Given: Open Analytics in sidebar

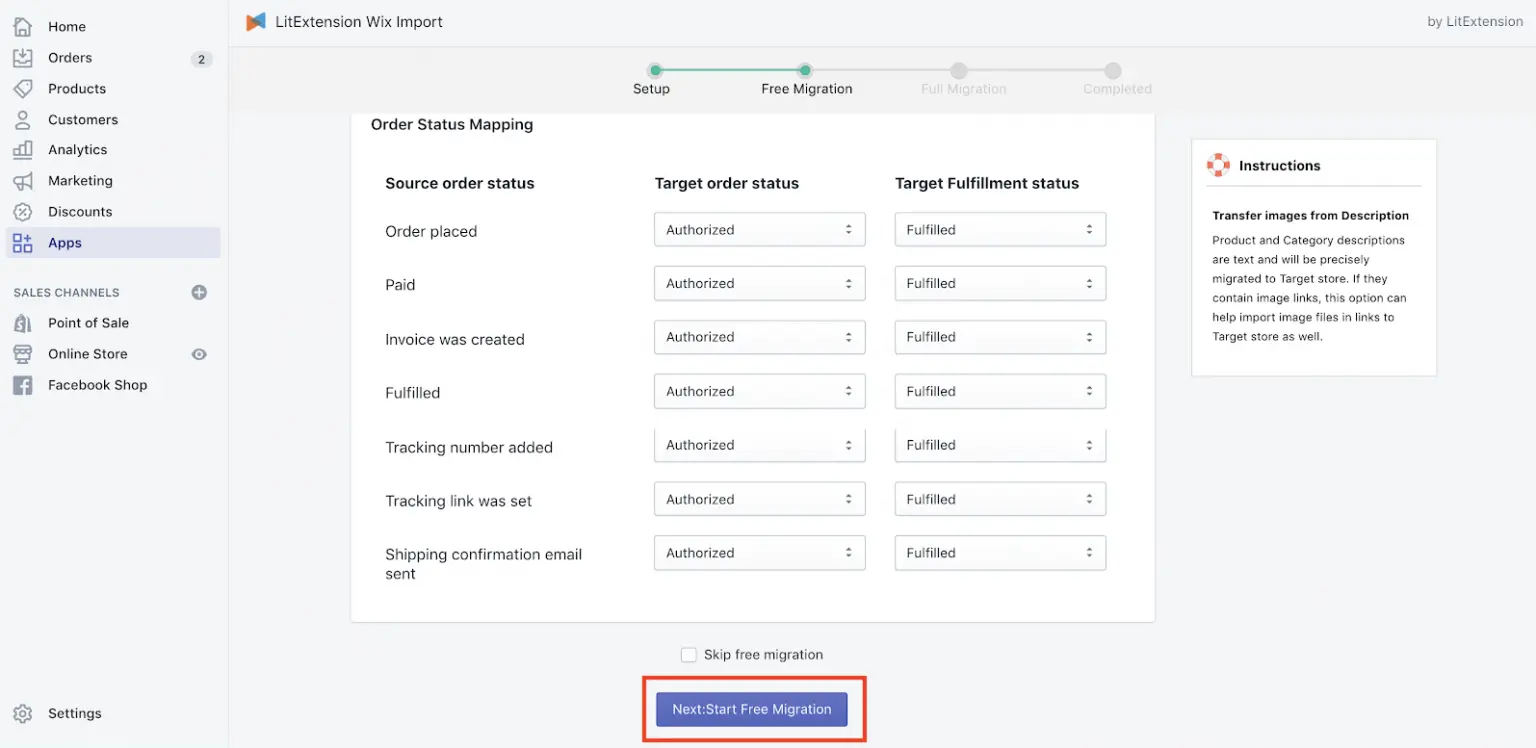Looking at the screenshot, I should (78, 150).
